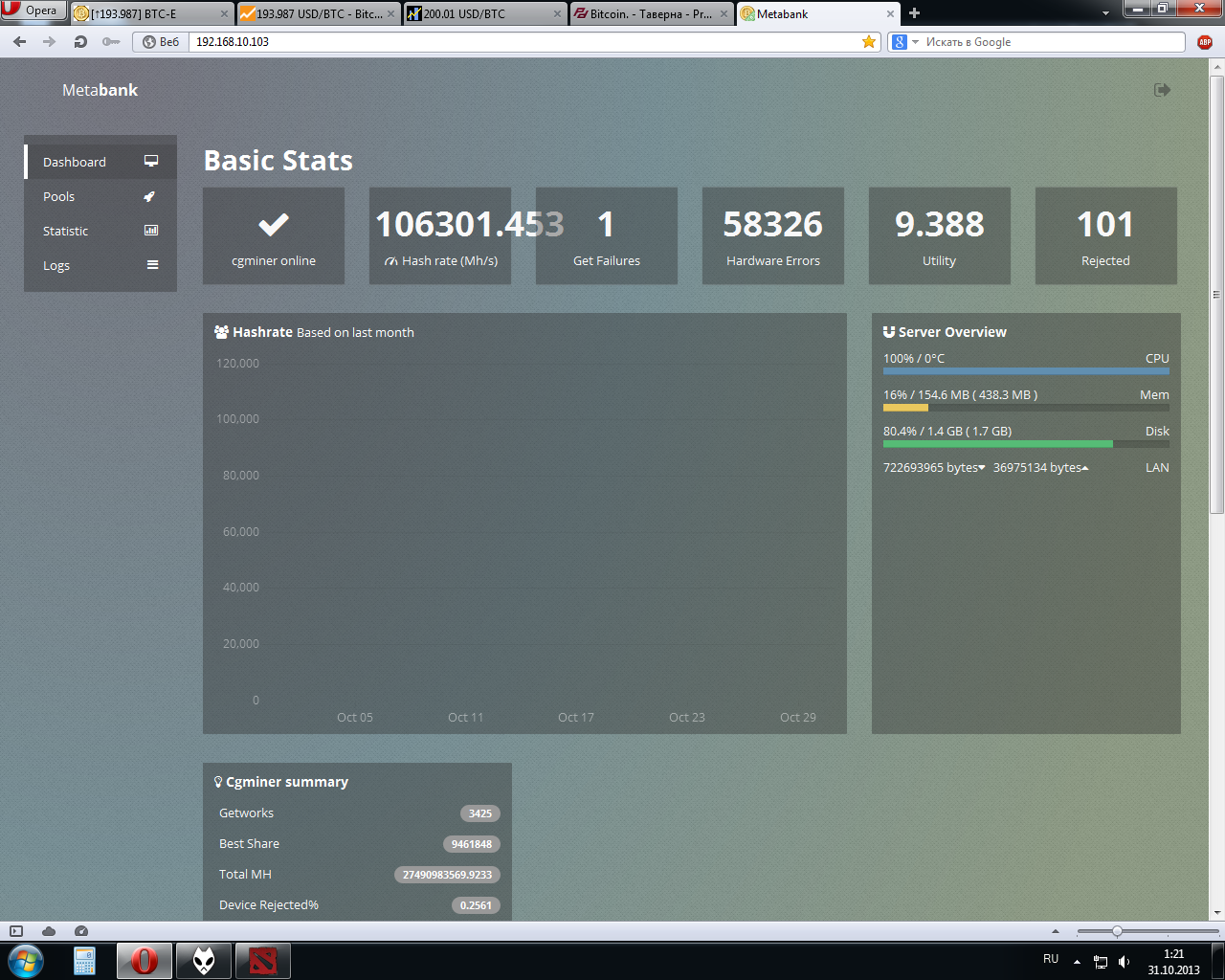The height and width of the screenshot is (980, 1225).
Task: Adjust the page zoom slider
Action: coord(1116,931)
